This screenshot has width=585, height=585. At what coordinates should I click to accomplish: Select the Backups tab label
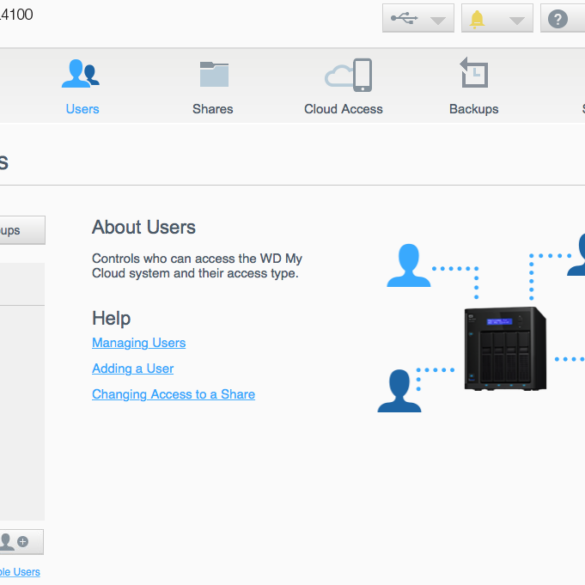[x=474, y=109]
